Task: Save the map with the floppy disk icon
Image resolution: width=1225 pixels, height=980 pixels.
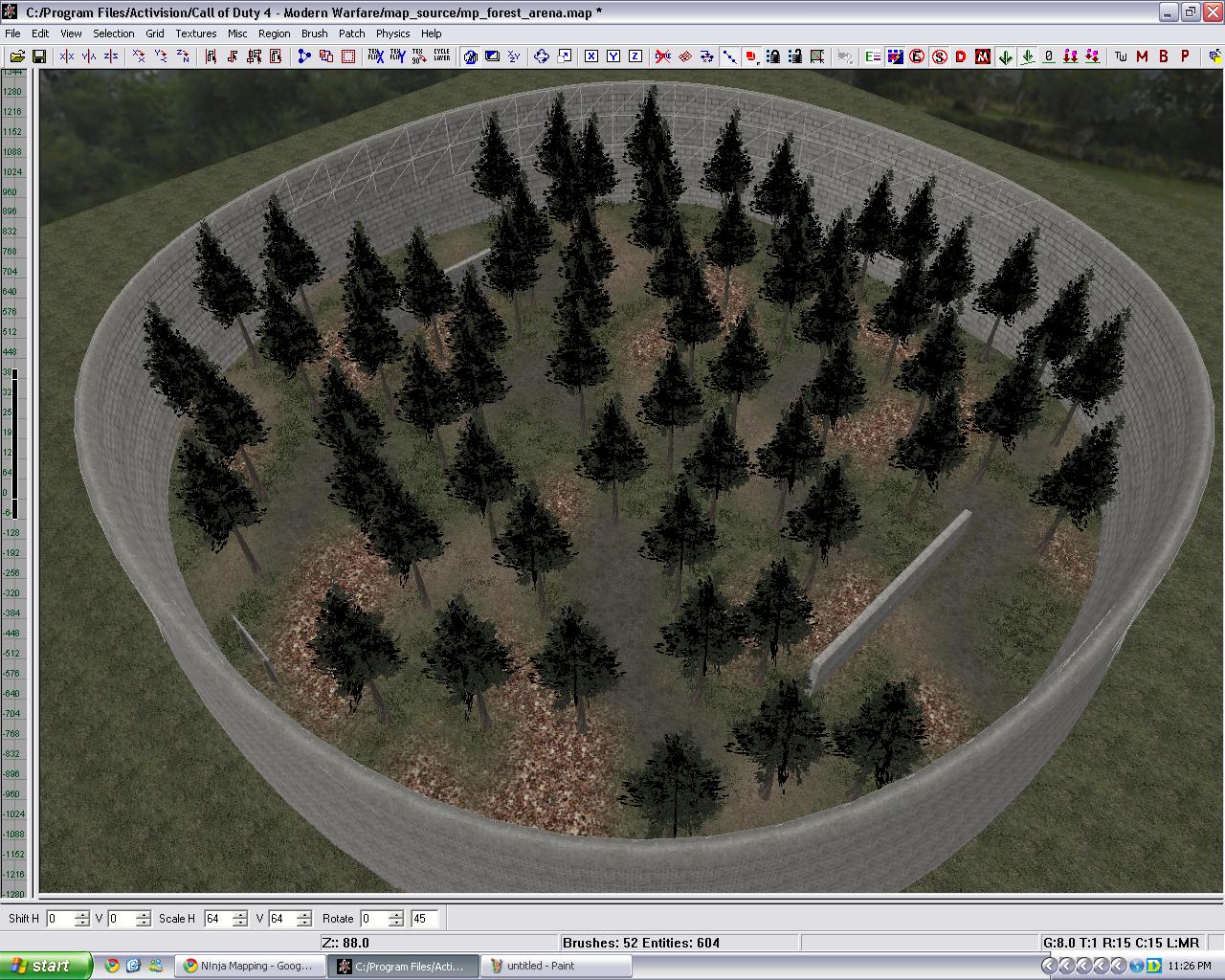Action: (x=39, y=56)
